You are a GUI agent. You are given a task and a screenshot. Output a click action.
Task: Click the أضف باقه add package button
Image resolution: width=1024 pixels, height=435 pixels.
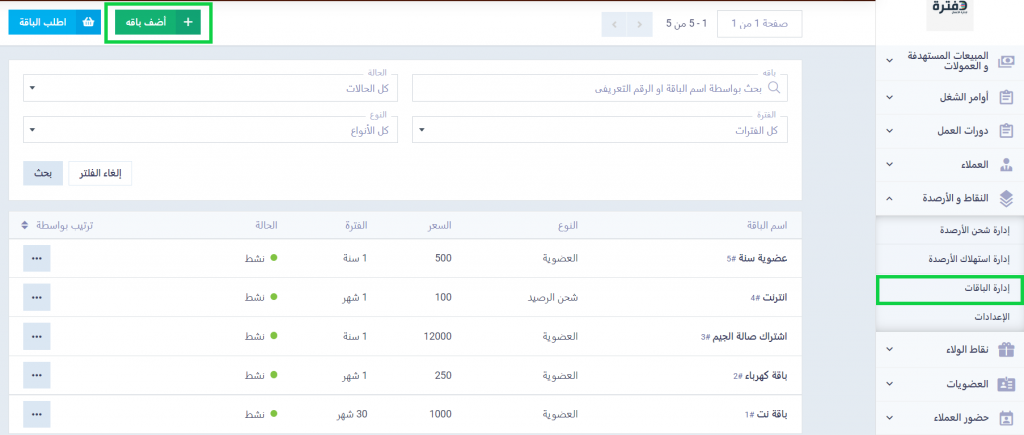tap(157, 22)
